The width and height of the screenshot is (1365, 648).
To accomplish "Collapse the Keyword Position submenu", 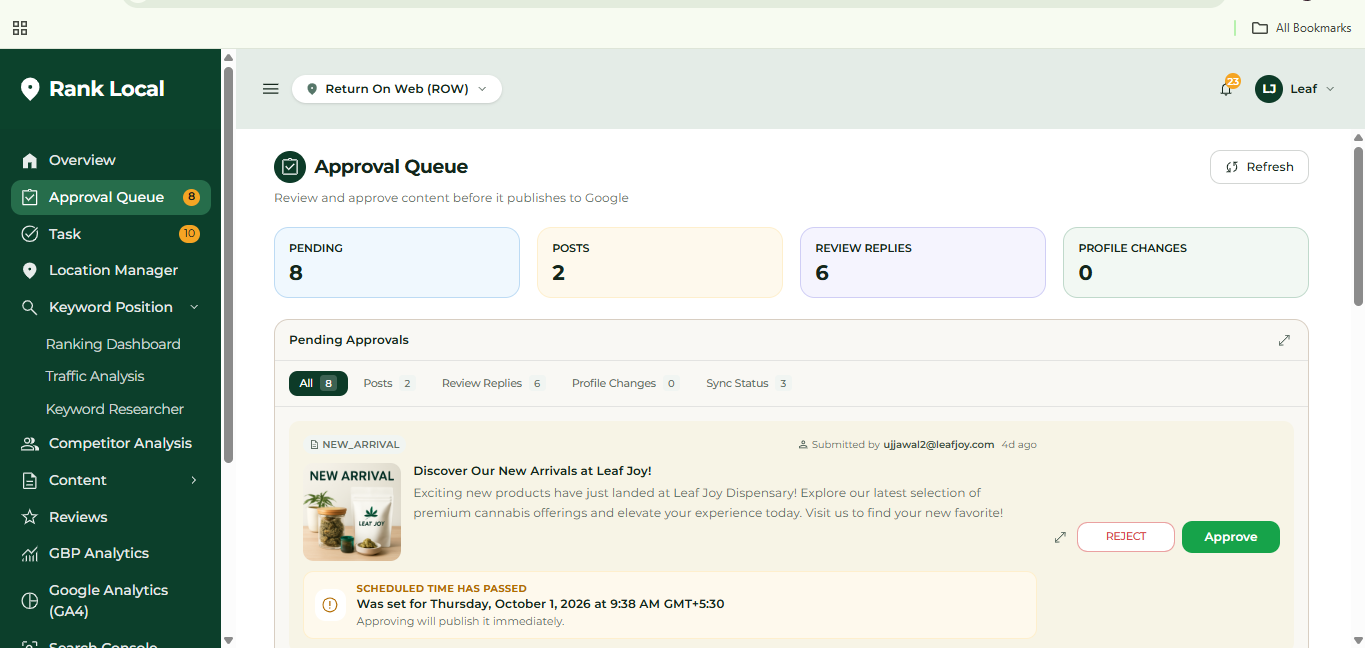I will click(194, 308).
